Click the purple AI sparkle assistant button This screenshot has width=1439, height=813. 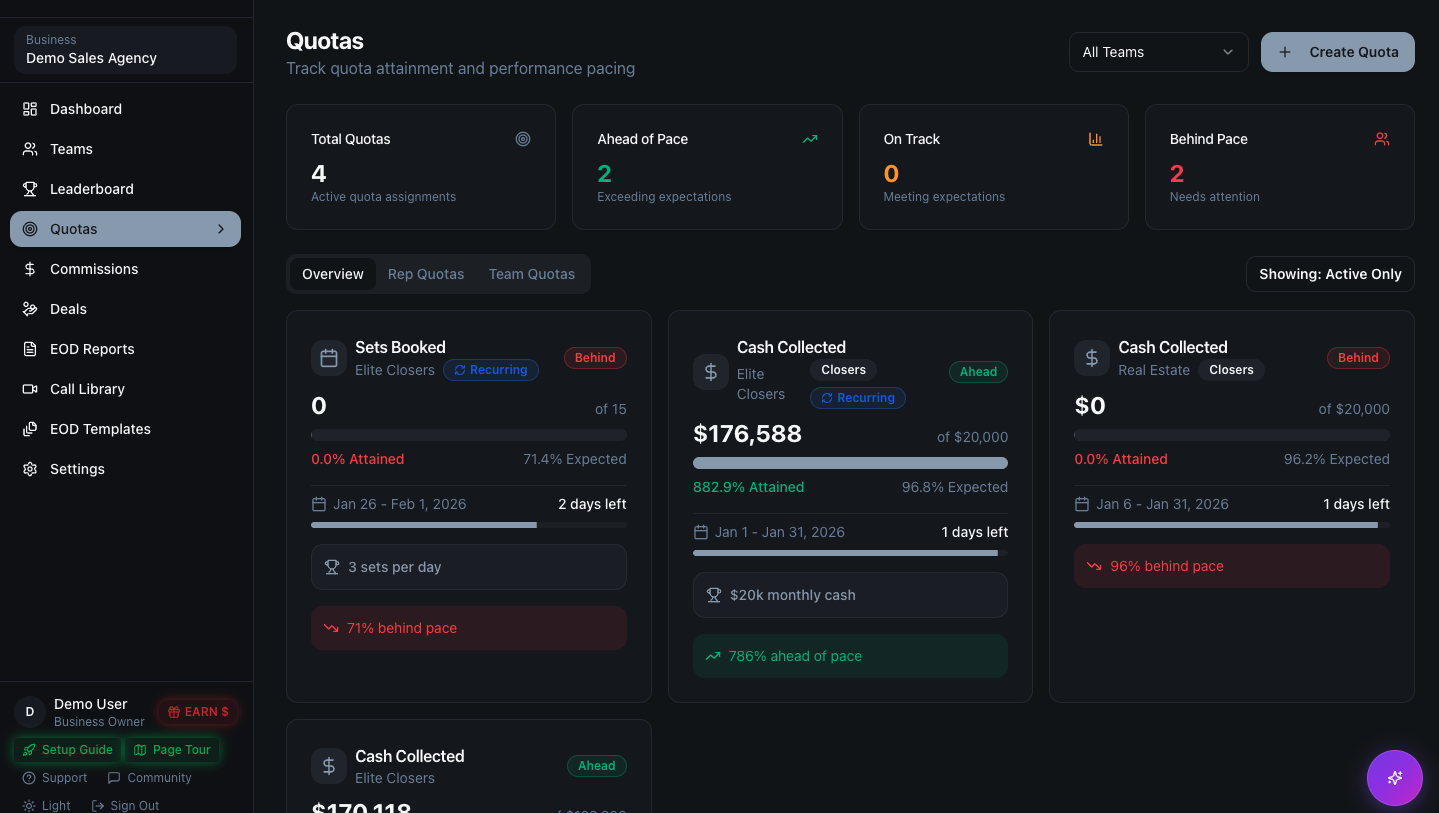[x=1394, y=778]
